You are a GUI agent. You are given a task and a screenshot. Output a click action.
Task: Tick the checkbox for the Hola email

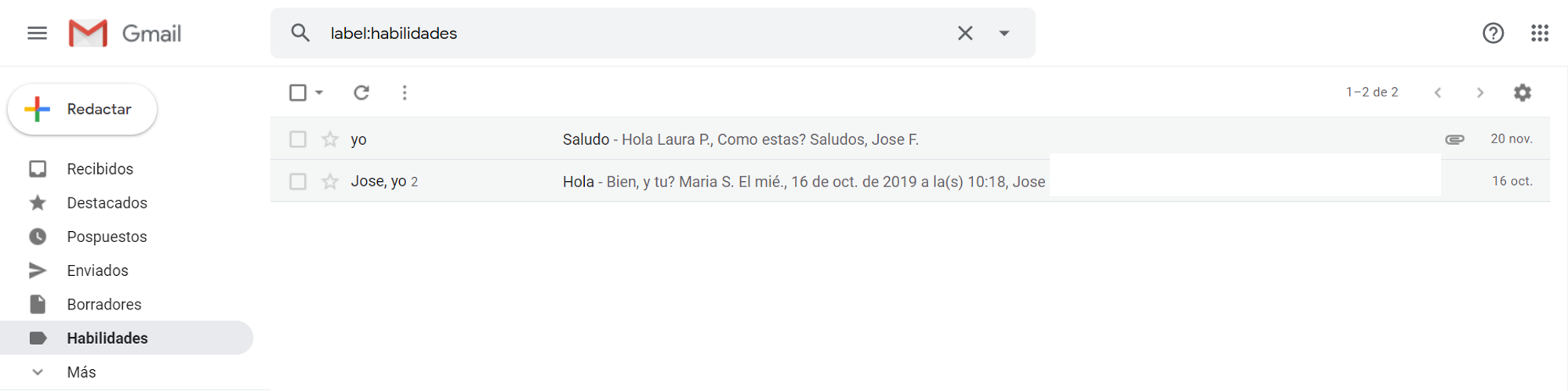pyautogui.click(x=298, y=182)
